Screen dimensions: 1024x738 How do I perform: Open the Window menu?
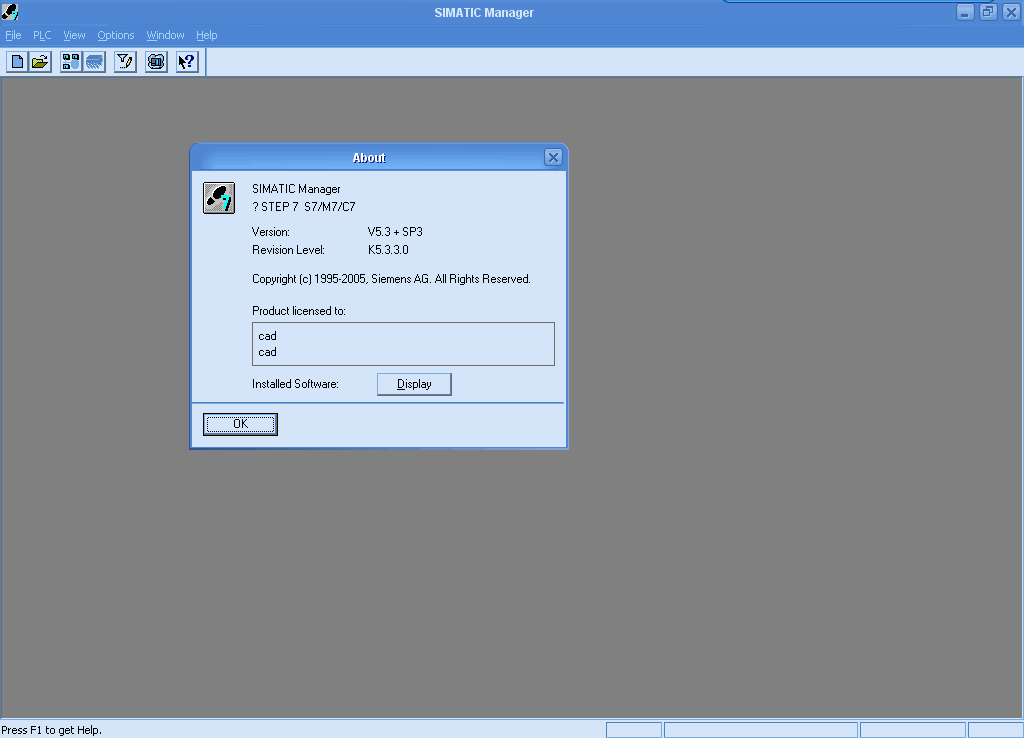pos(165,35)
